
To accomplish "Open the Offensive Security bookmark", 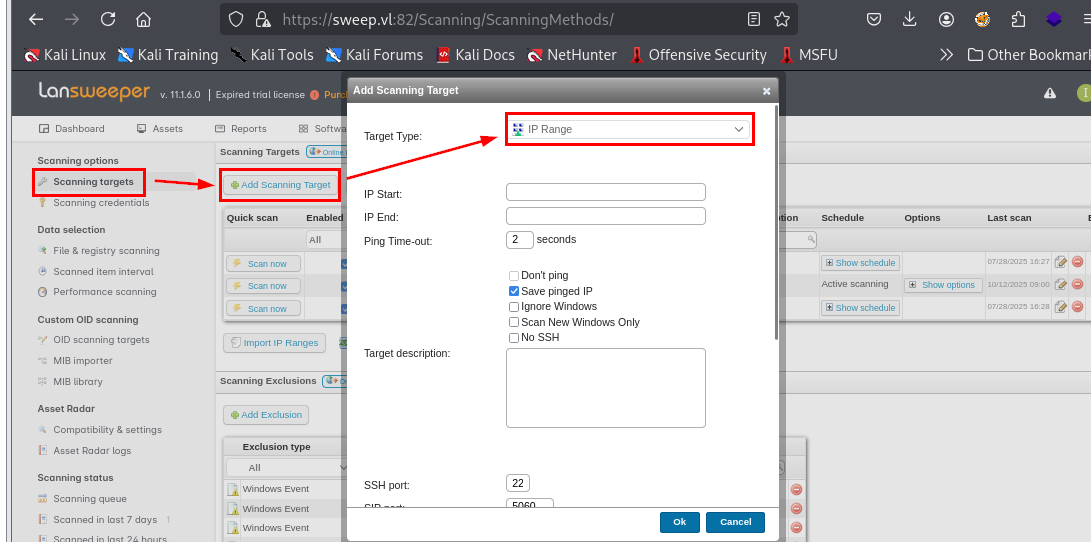I will point(699,54).
